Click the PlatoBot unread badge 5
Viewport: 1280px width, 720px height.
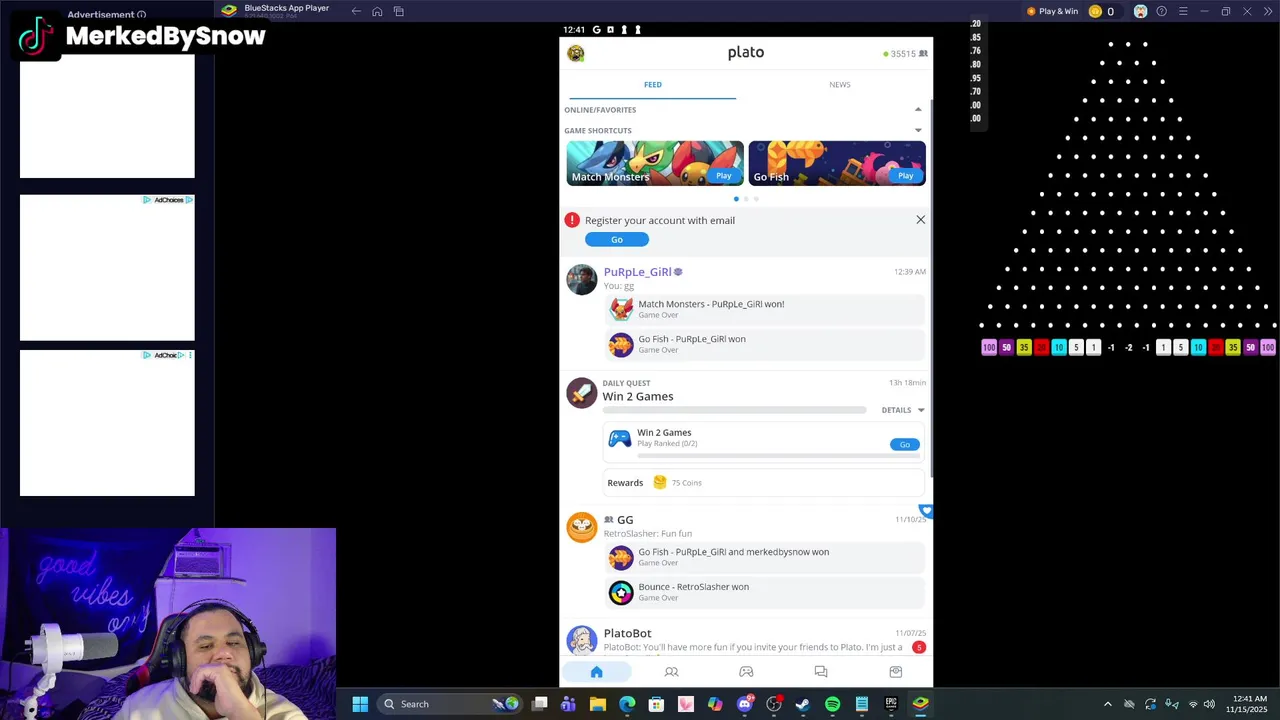coord(918,647)
